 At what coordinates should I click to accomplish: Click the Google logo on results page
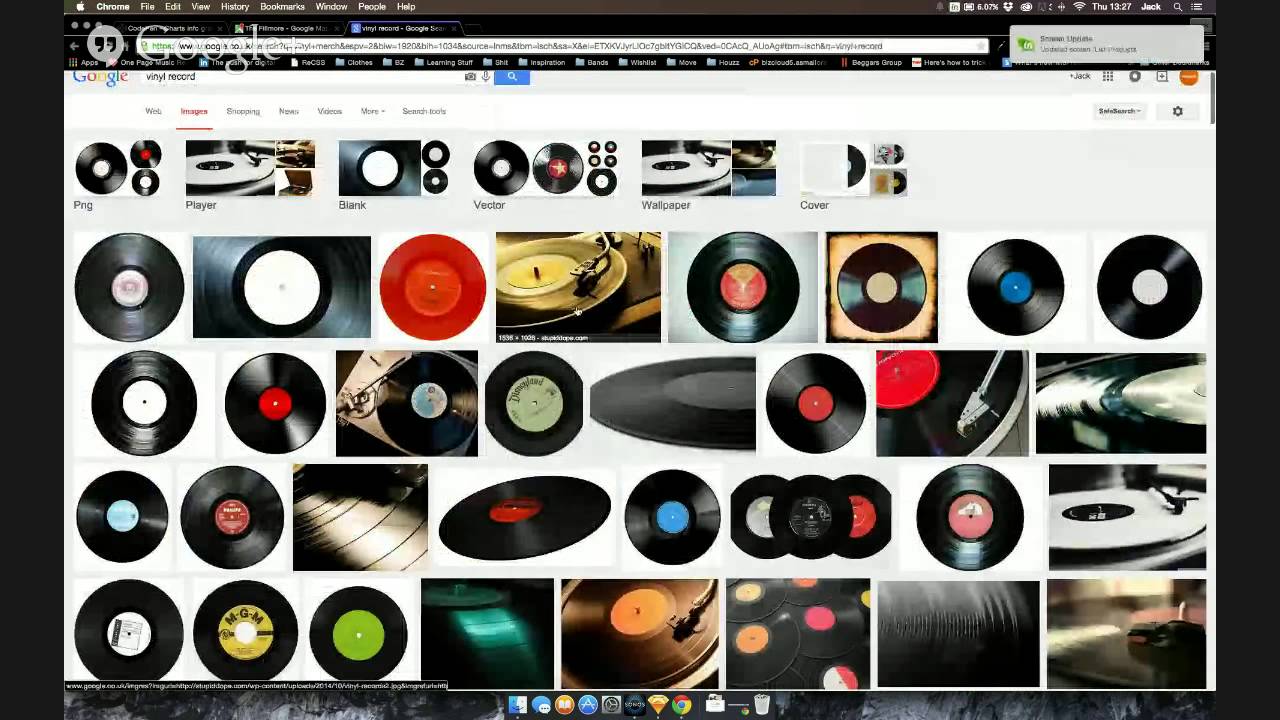coord(100,77)
